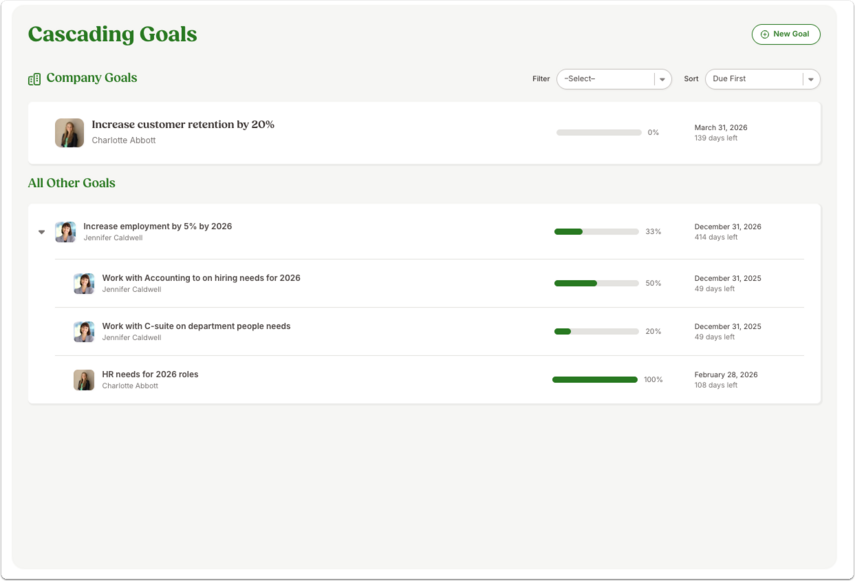Click Jennifer Caldwell's avatar on Increase employment goal
The image size is (855, 581).
(65, 232)
